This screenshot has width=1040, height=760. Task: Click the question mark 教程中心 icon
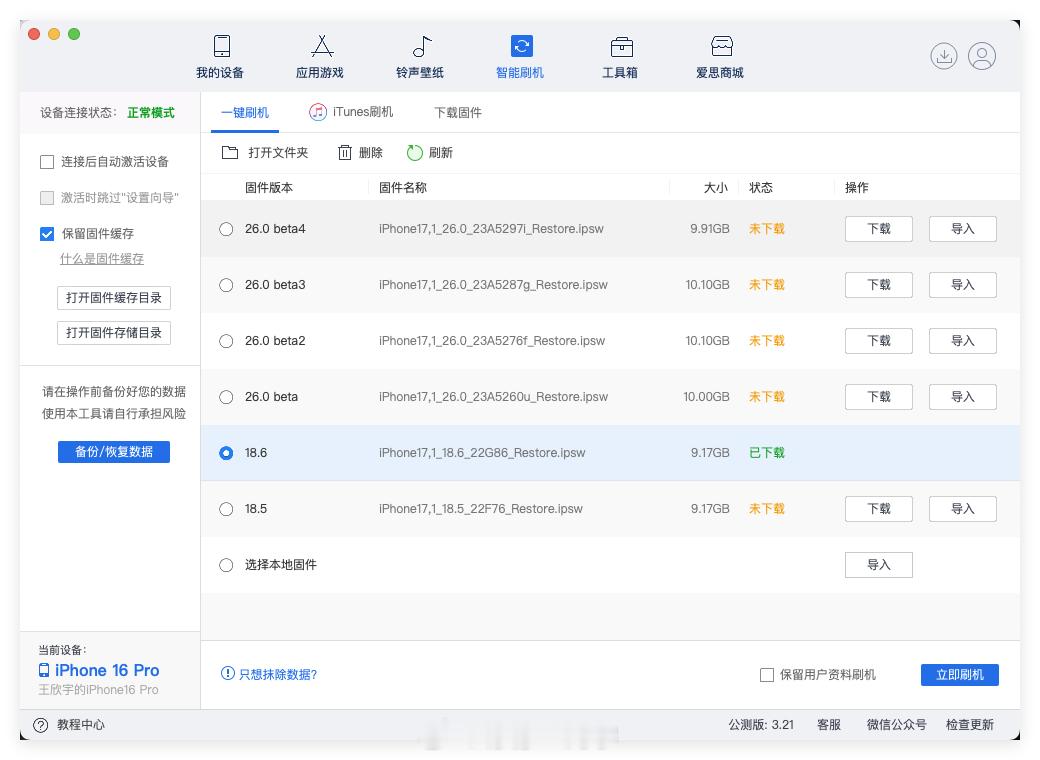click(x=40, y=725)
